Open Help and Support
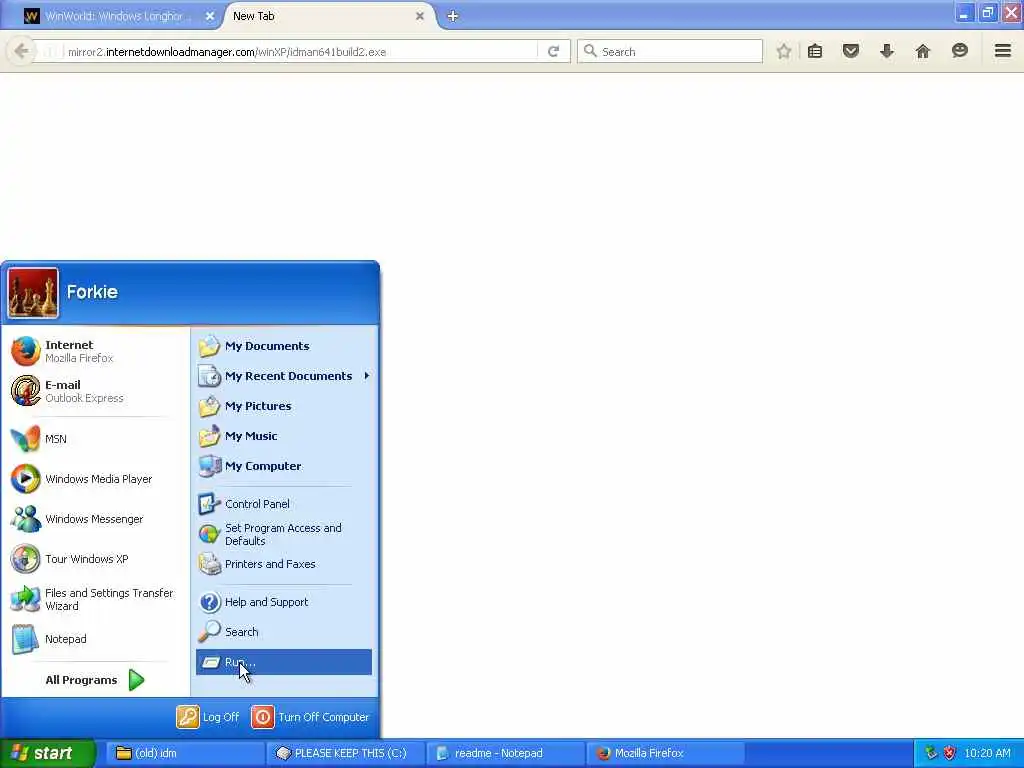The height and width of the screenshot is (768, 1024). [x=283, y=601]
